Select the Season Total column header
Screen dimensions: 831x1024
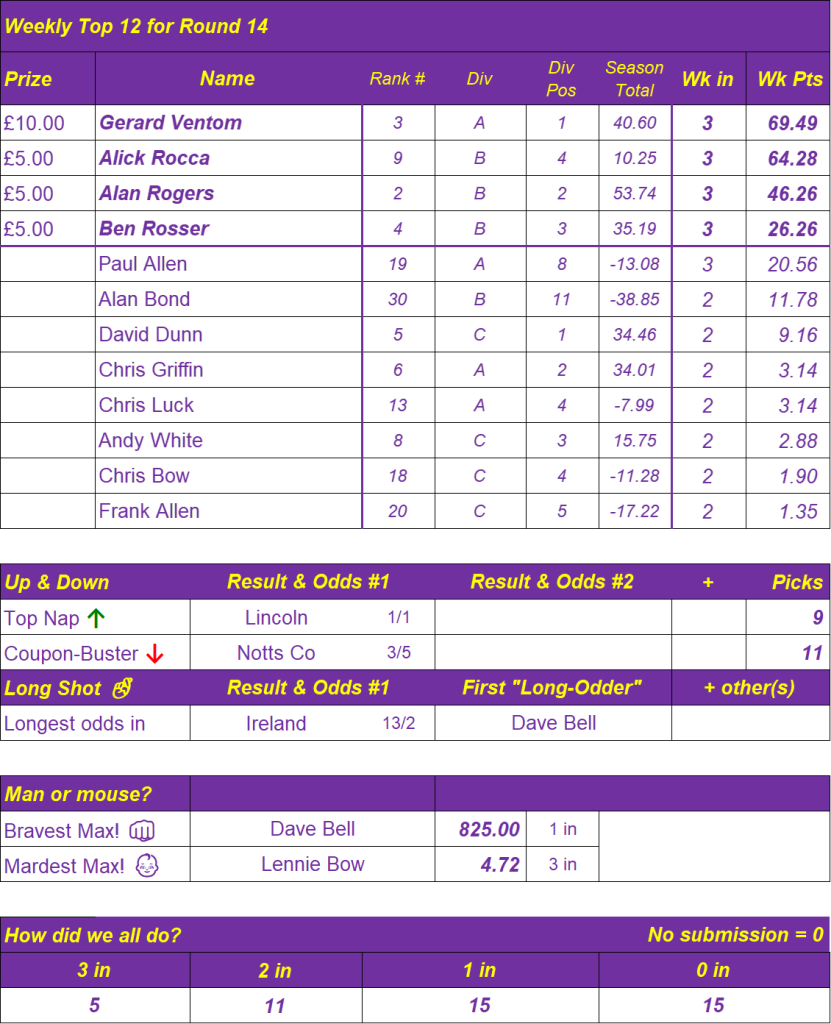634,79
